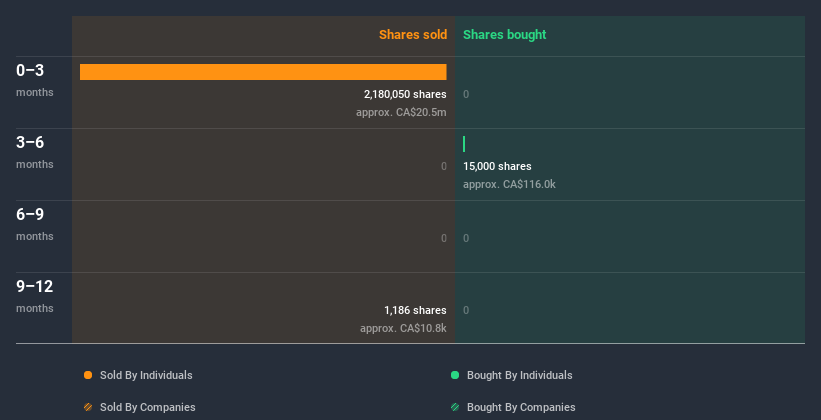Select the Shares sold column header

point(412,35)
